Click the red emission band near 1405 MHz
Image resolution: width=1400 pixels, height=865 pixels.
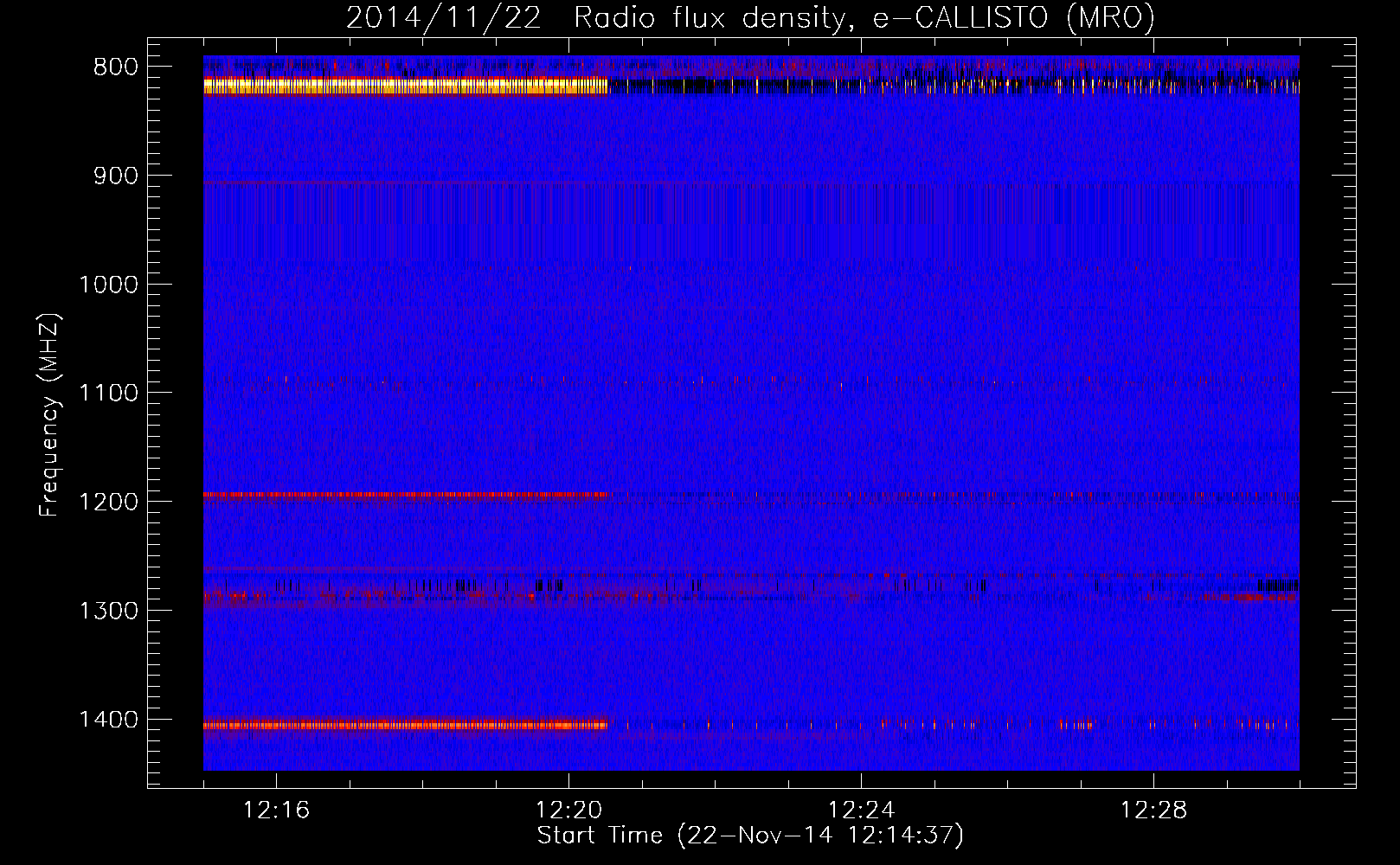(x=408, y=725)
